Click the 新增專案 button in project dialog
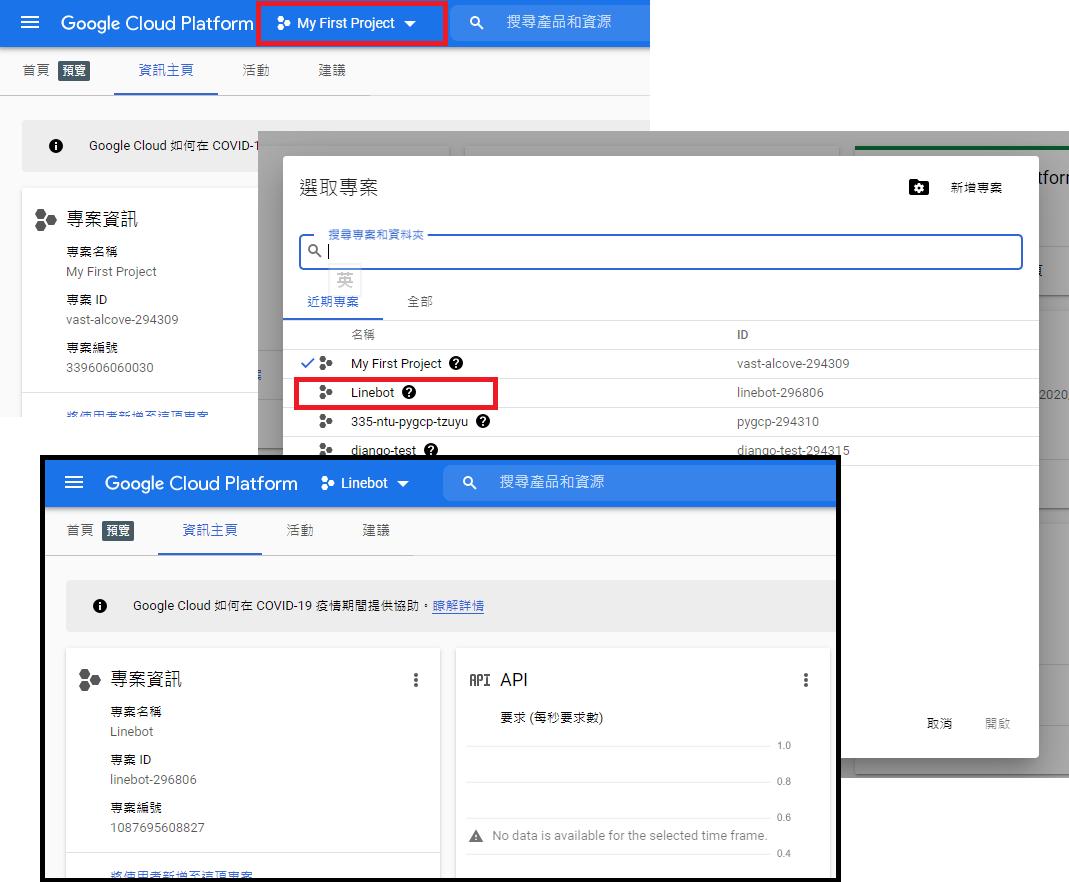This screenshot has height=882, width=1069. pyautogui.click(x=976, y=187)
